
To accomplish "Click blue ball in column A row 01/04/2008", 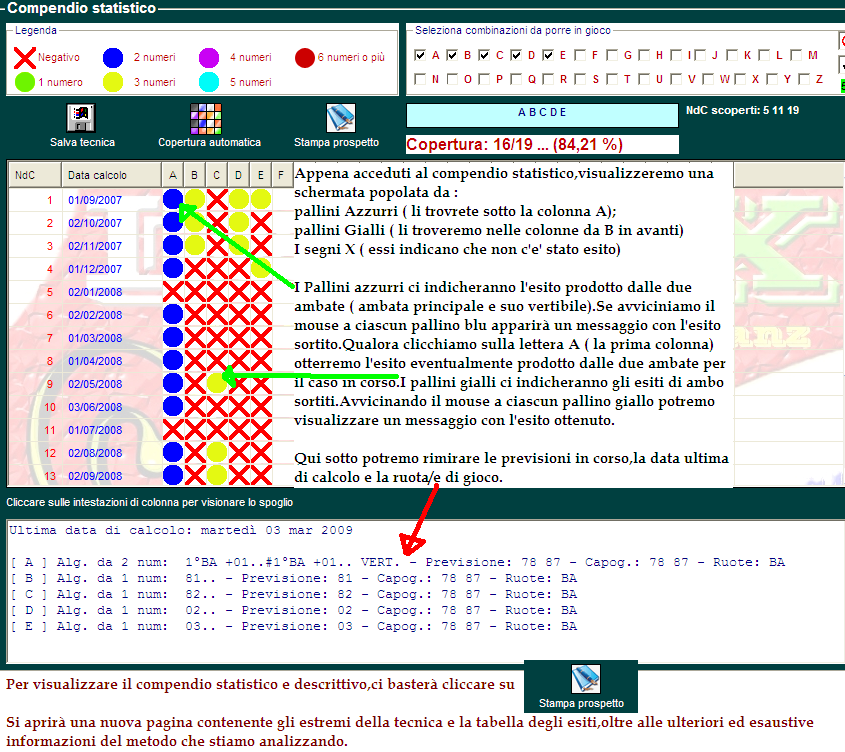I will click(x=172, y=360).
